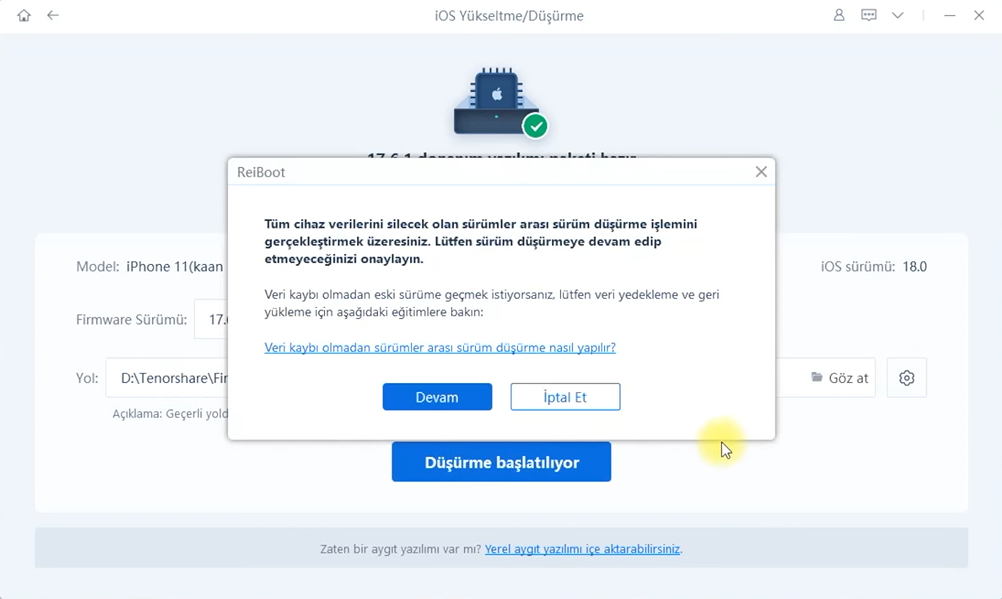The image size is (1002, 599).
Task: Open the user account icon
Action: click(839, 16)
